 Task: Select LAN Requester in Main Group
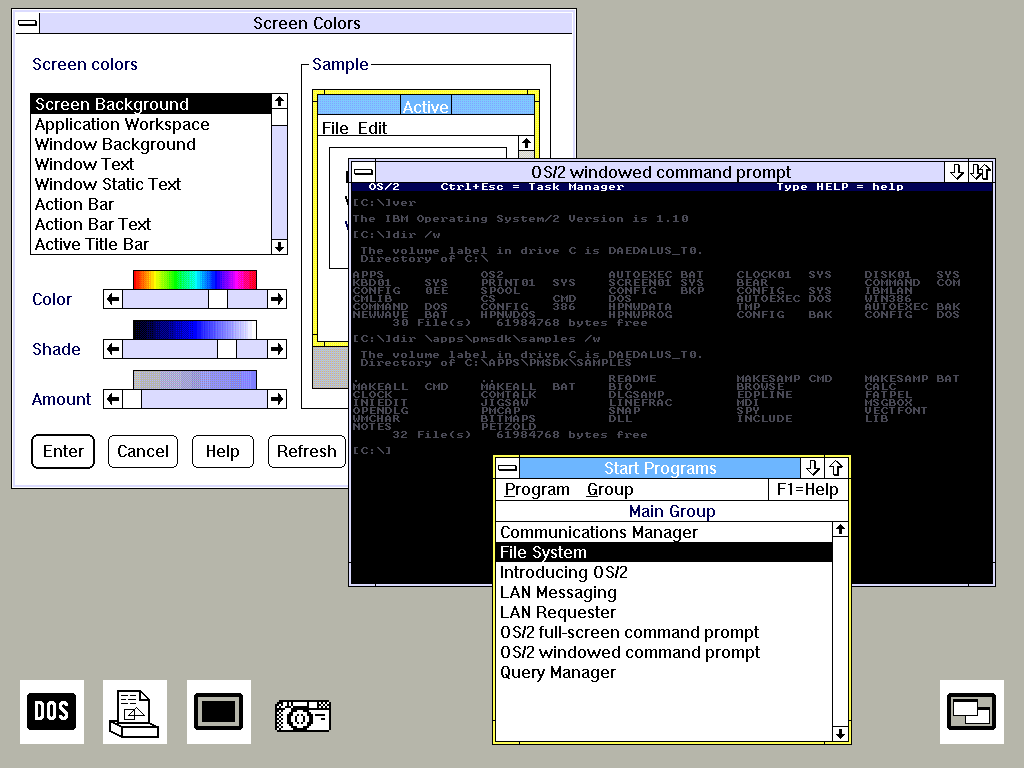click(664, 613)
